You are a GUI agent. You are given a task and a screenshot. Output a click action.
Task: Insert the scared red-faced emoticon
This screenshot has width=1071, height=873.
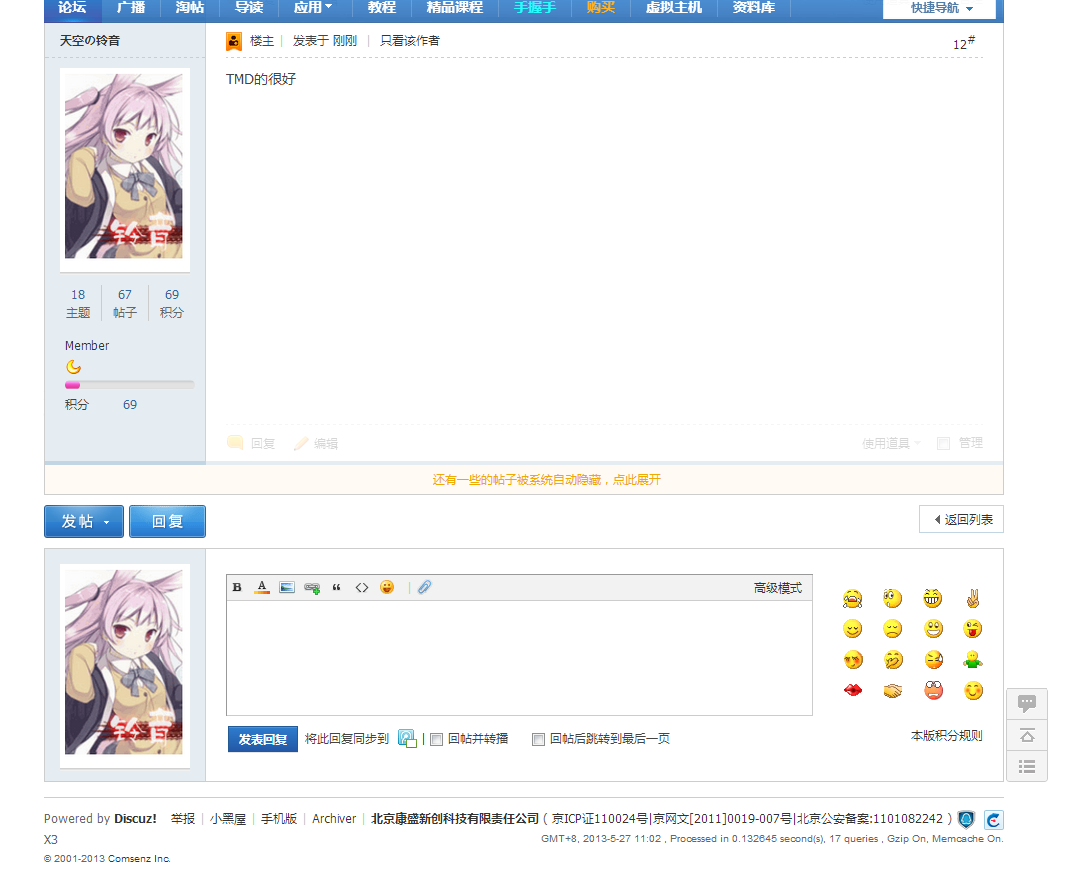pyautogui.click(x=933, y=691)
